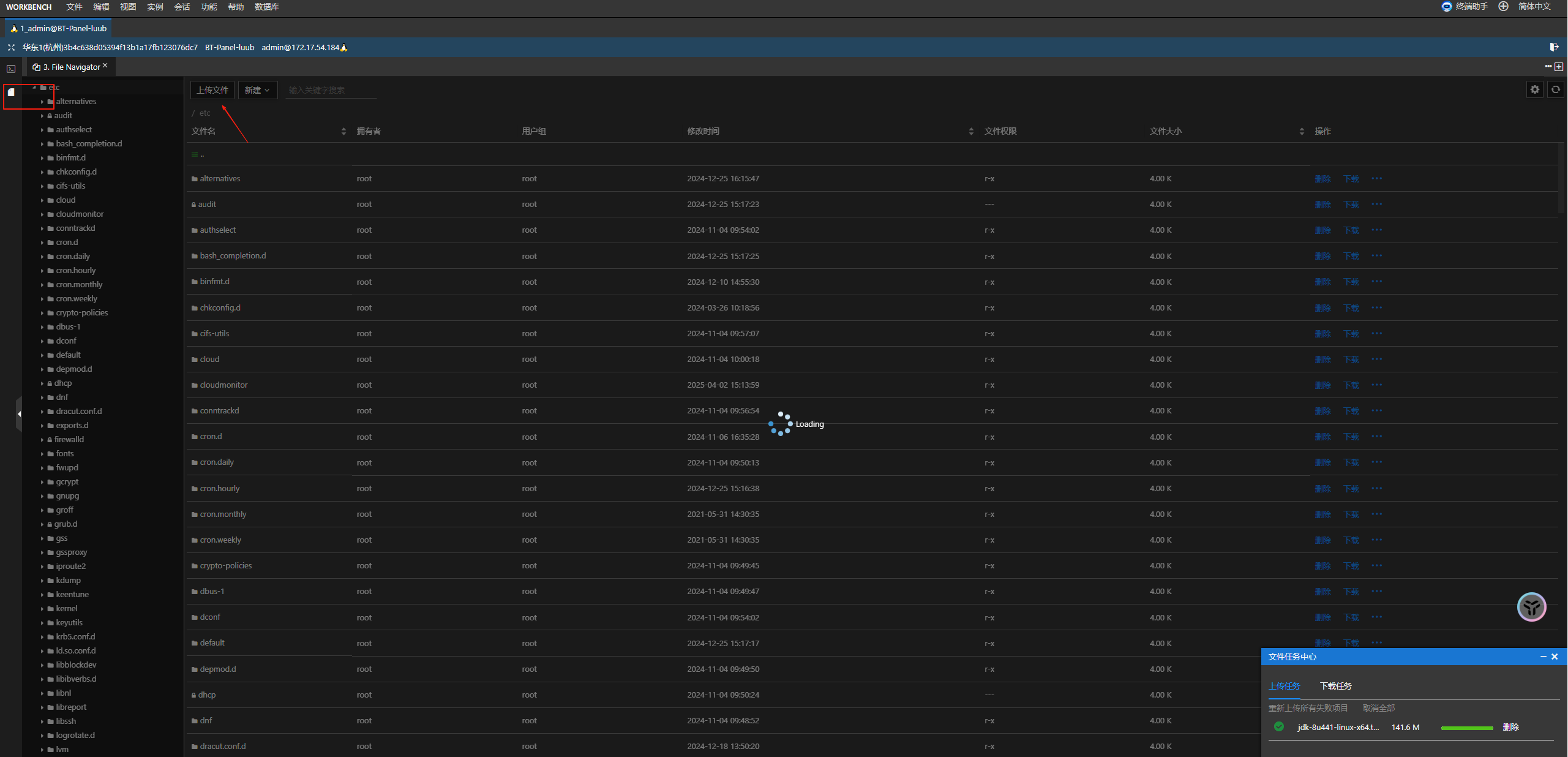Image resolution: width=1568 pixels, height=757 pixels.
Task: Click 下载 link for cloudmonitor row
Action: 1351,385
